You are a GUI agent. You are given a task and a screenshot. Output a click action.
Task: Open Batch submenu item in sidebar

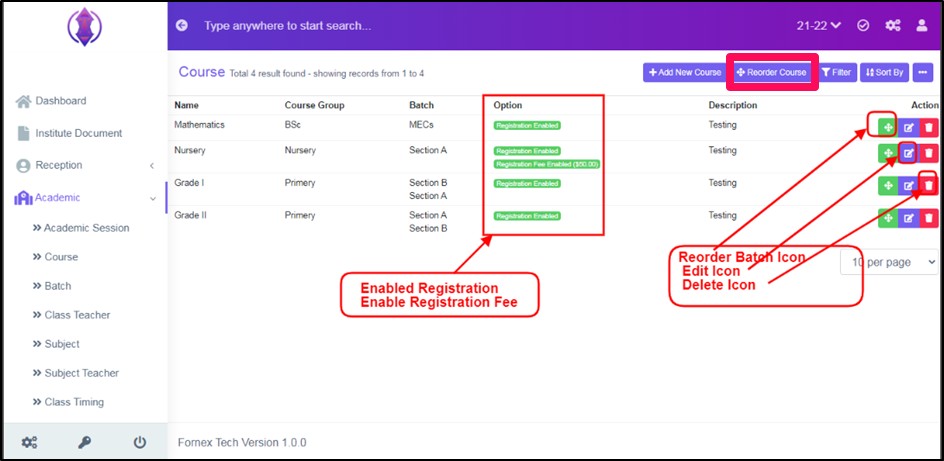coord(52,286)
